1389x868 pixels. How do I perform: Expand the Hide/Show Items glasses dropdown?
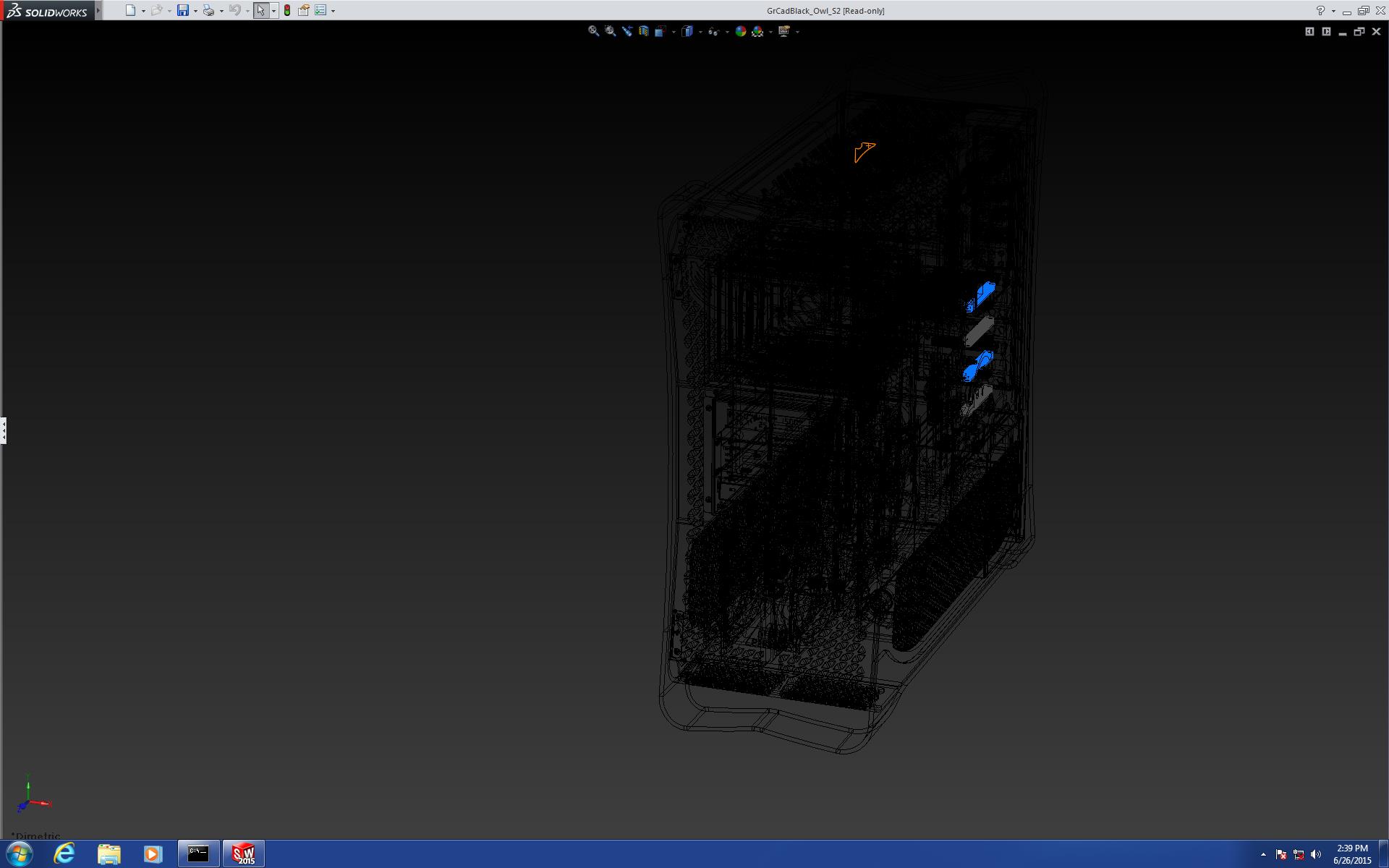726,32
